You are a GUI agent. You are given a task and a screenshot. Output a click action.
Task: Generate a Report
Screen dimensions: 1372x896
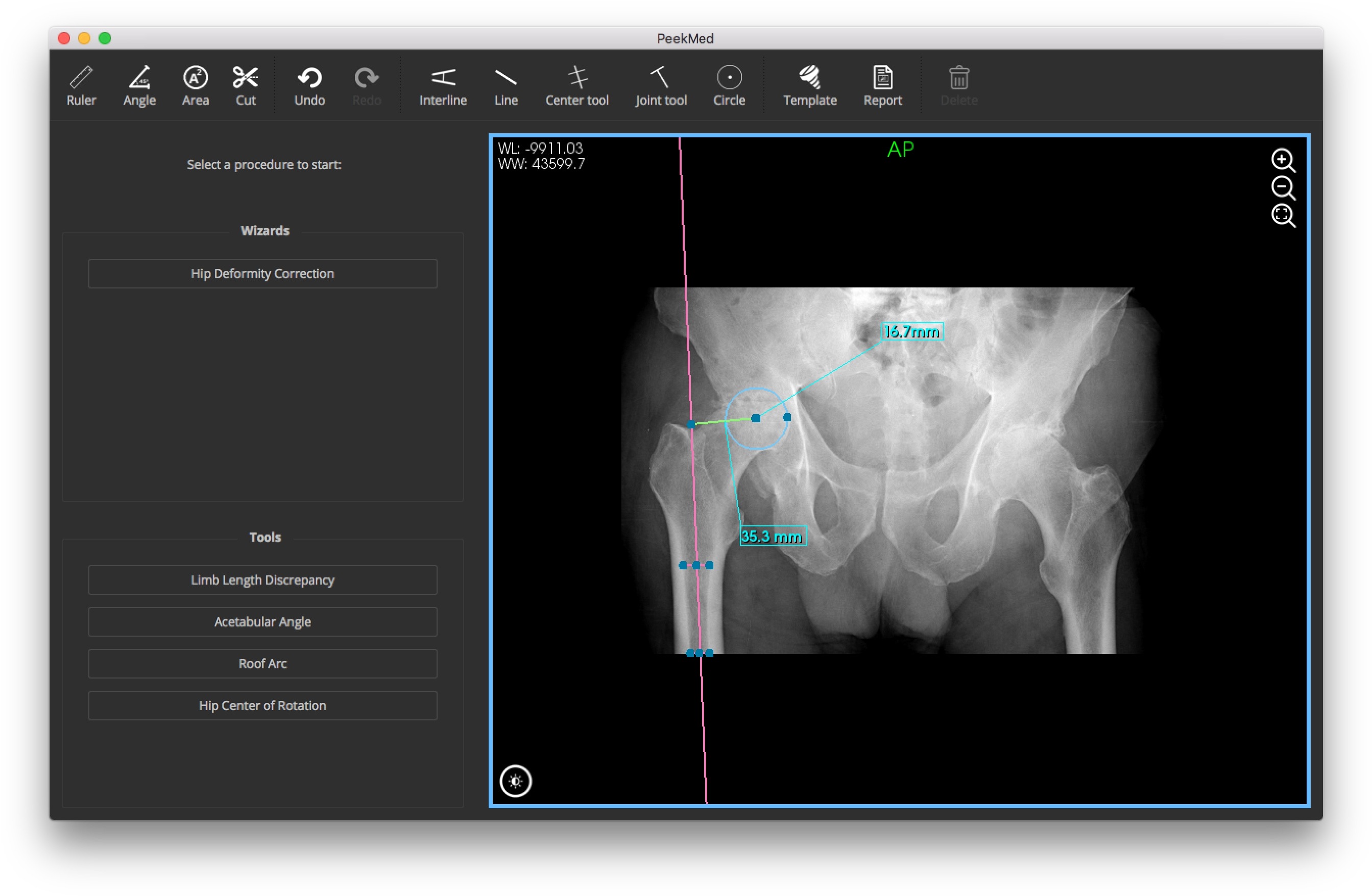[882, 85]
